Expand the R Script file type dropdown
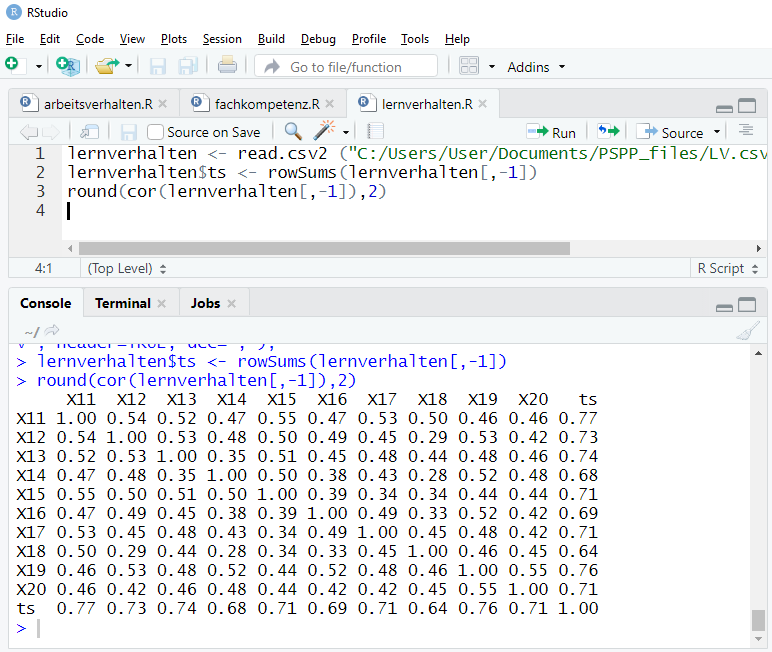The height and width of the screenshot is (652, 772). (x=727, y=268)
